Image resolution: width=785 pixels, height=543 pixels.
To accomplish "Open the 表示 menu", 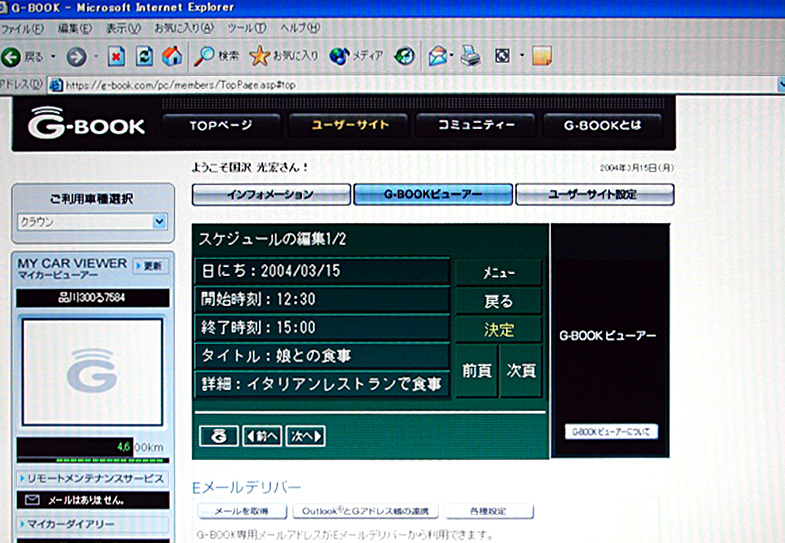I will [123, 29].
